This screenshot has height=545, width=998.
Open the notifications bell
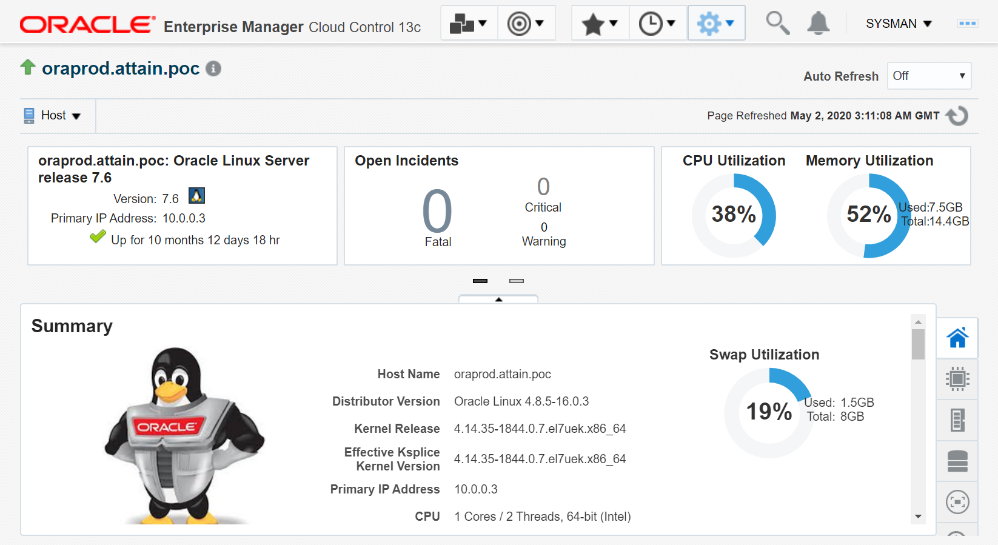click(x=818, y=22)
